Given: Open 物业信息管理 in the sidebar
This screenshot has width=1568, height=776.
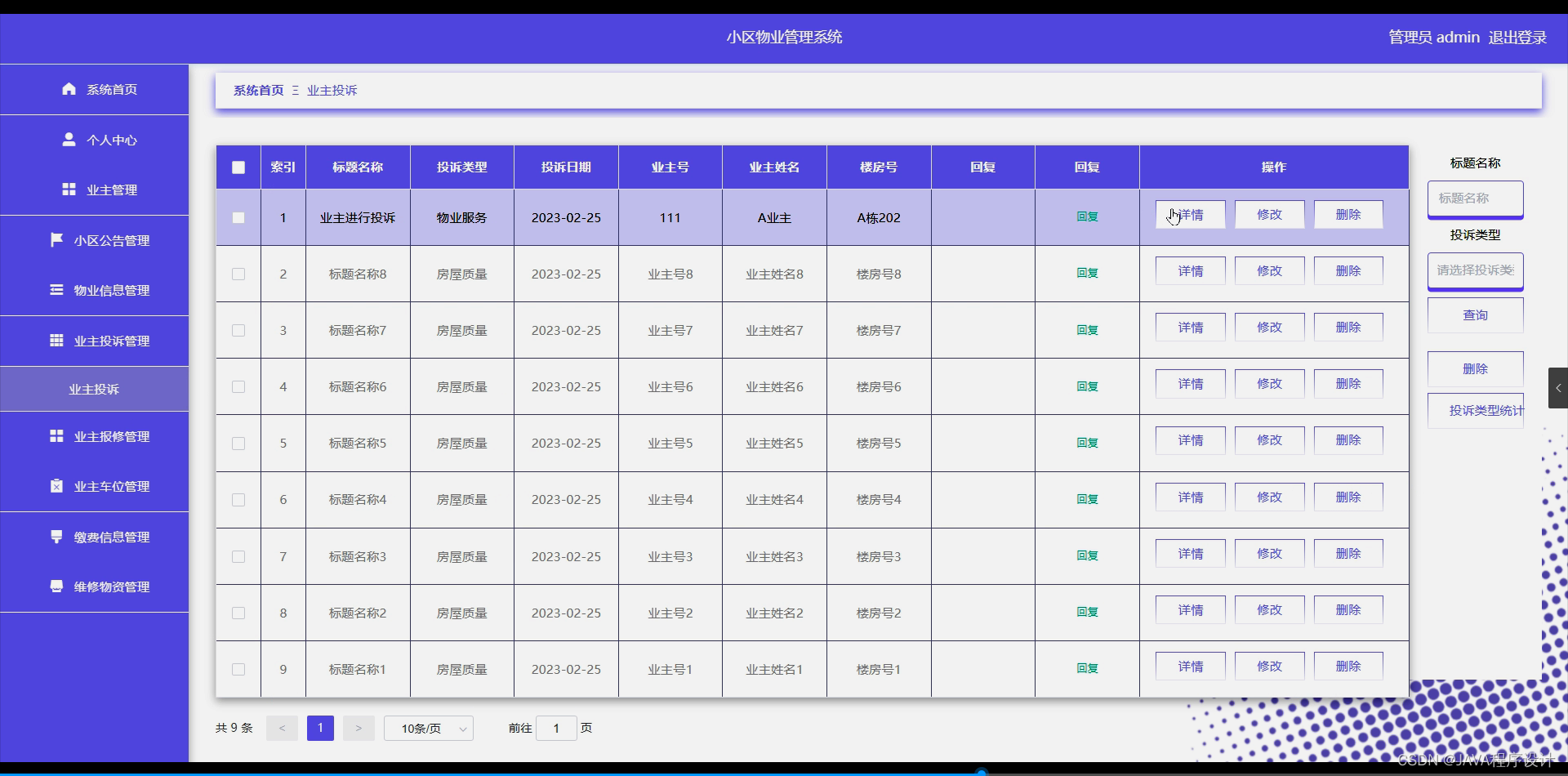Looking at the screenshot, I should click(94, 290).
